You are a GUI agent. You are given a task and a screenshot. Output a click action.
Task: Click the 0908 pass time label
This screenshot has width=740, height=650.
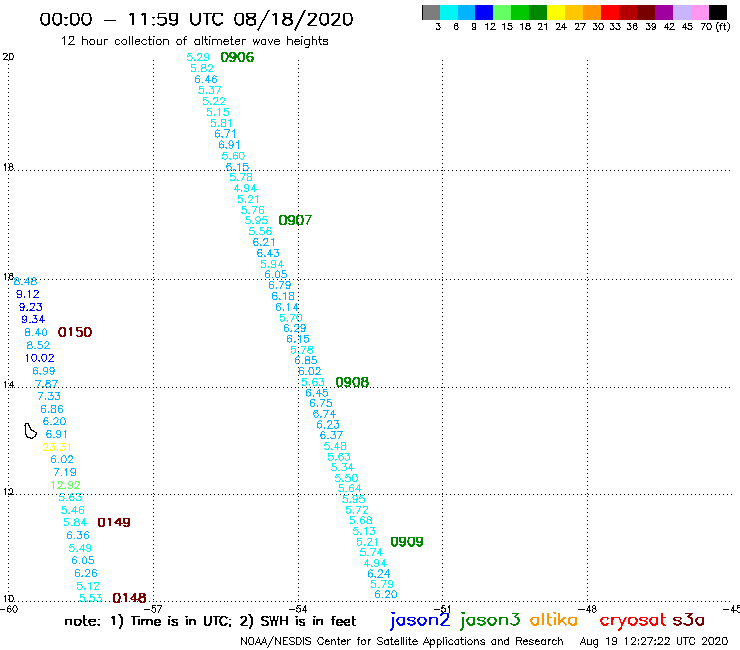352,382
